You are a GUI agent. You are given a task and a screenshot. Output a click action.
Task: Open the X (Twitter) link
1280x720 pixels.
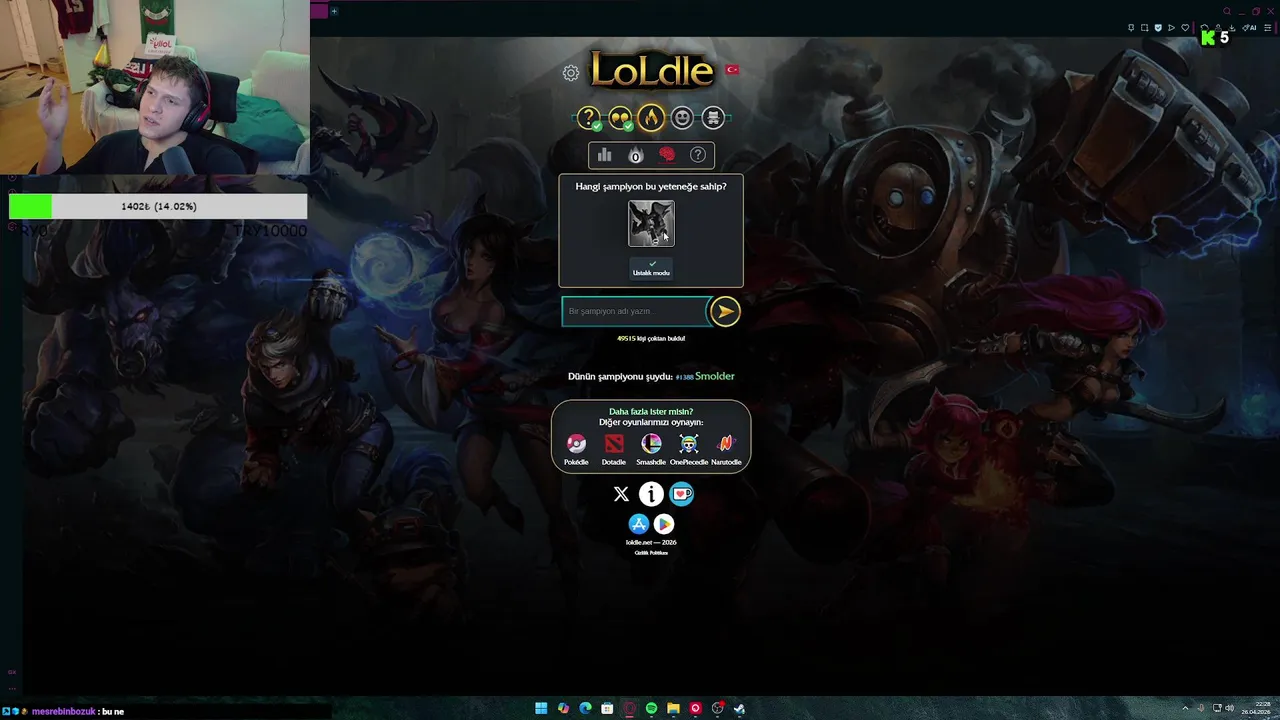point(621,494)
